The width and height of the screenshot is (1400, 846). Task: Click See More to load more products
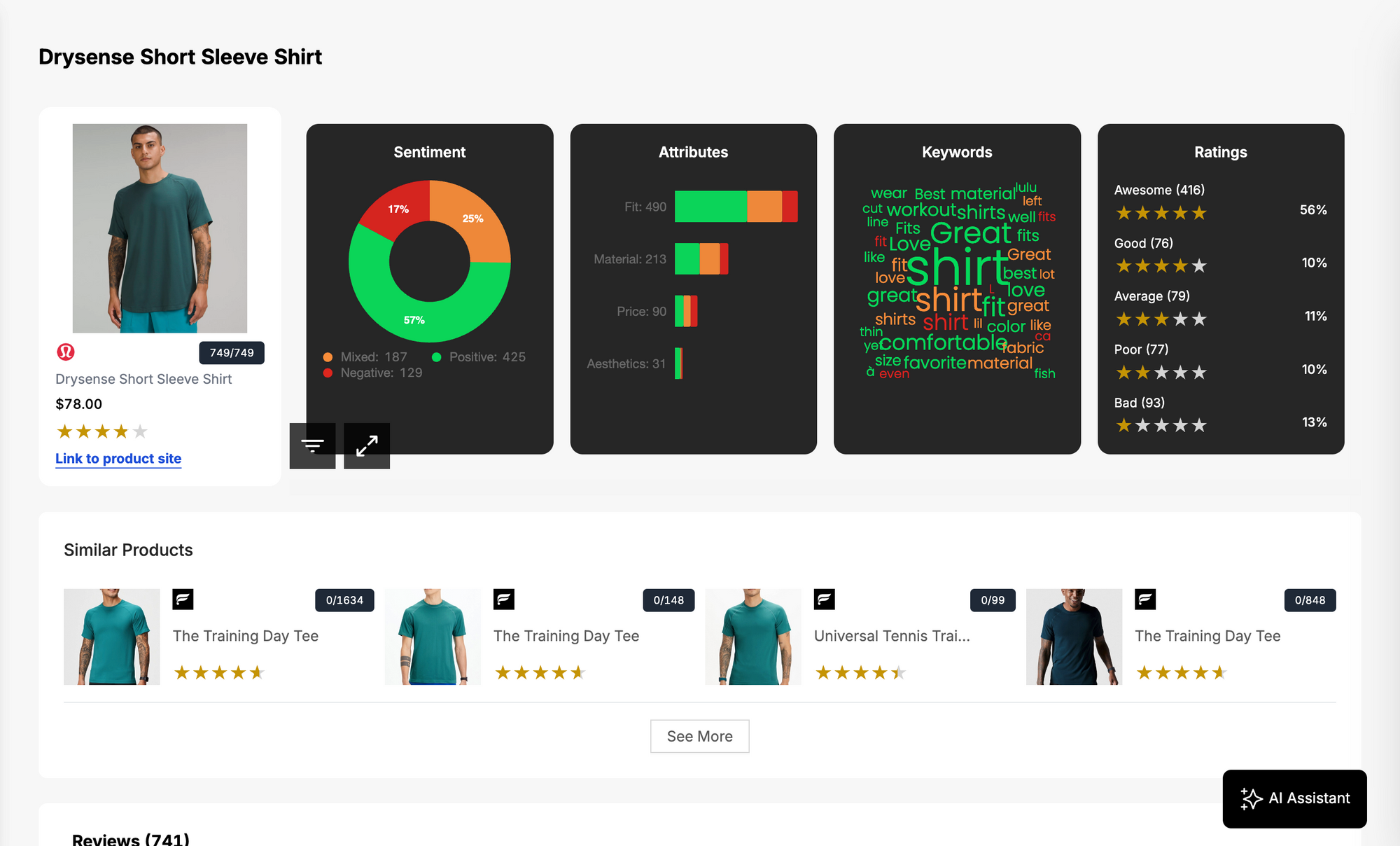pyautogui.click(x=700, y=736)
